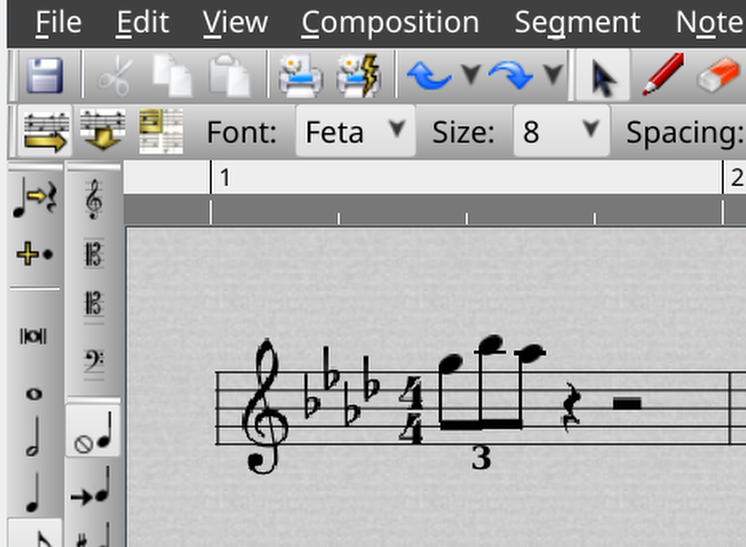
Task: Toggle dotted note mode with plus-dot icon
Action: click(34, 254)
